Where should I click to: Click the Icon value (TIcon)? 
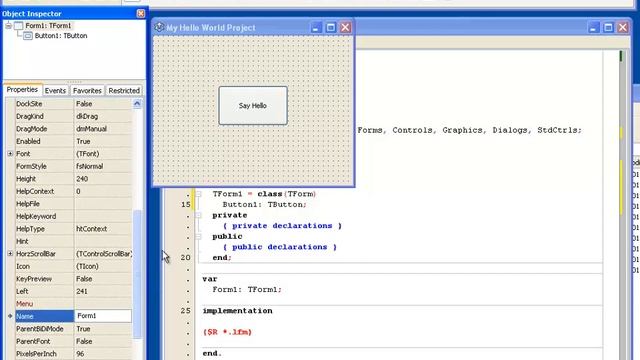click(87, 267)
